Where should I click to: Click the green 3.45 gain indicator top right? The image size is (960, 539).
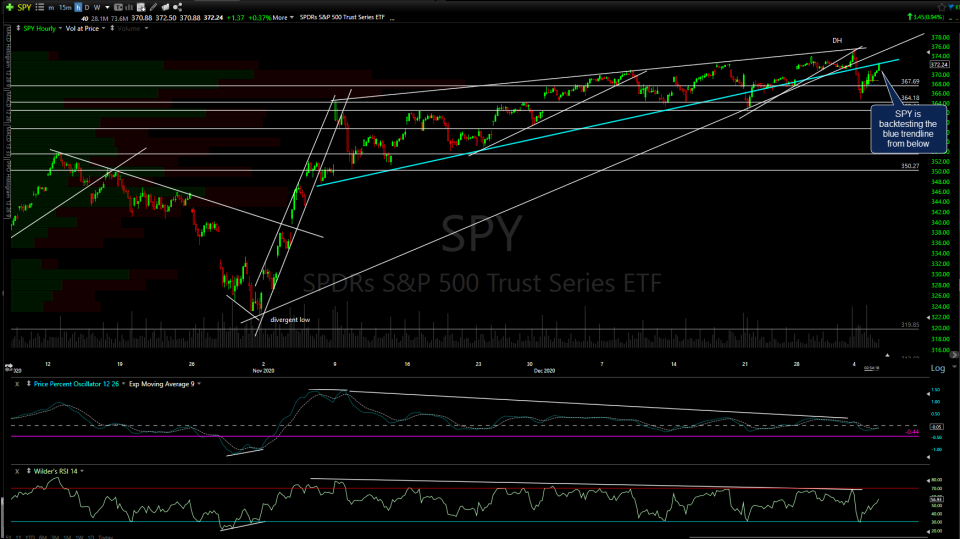tap(926, 17)
